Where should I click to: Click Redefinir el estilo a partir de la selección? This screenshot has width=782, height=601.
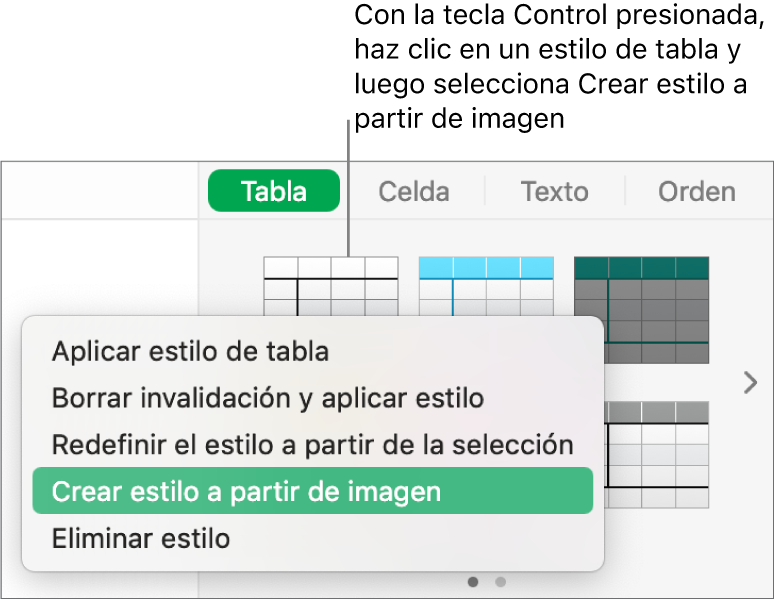click(312, 445)
